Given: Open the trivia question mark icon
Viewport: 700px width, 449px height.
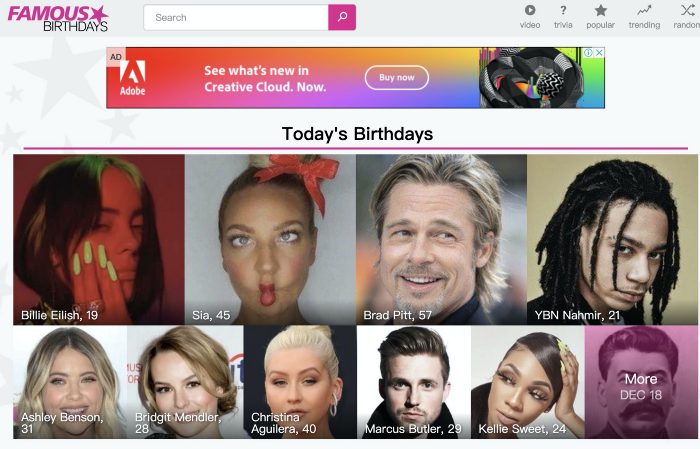Looking at the screenshot, I should [x=563, y=11].
